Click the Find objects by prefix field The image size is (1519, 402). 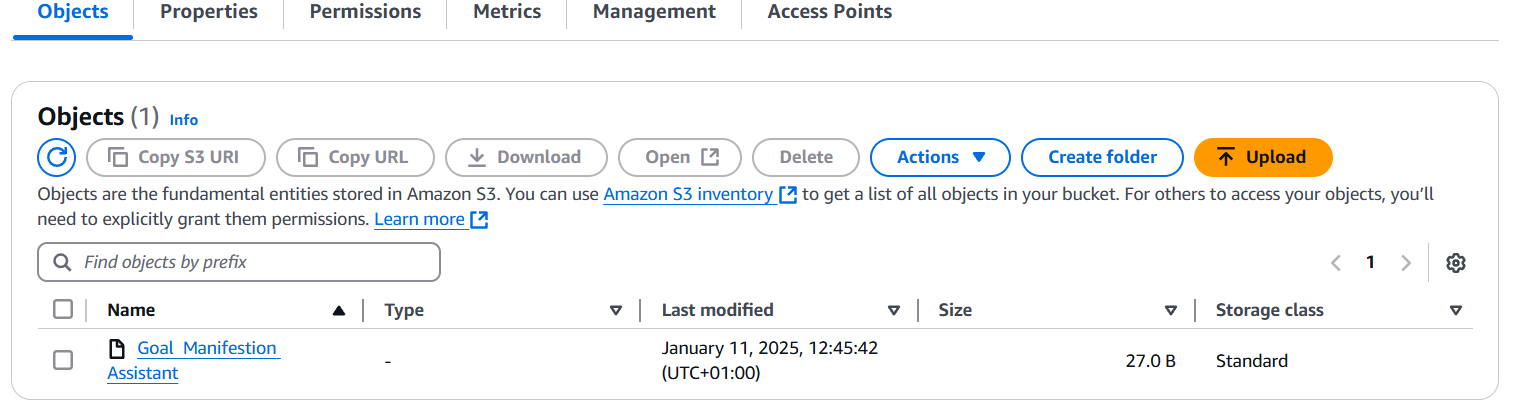pyautogui.click(x=239, y=262)
